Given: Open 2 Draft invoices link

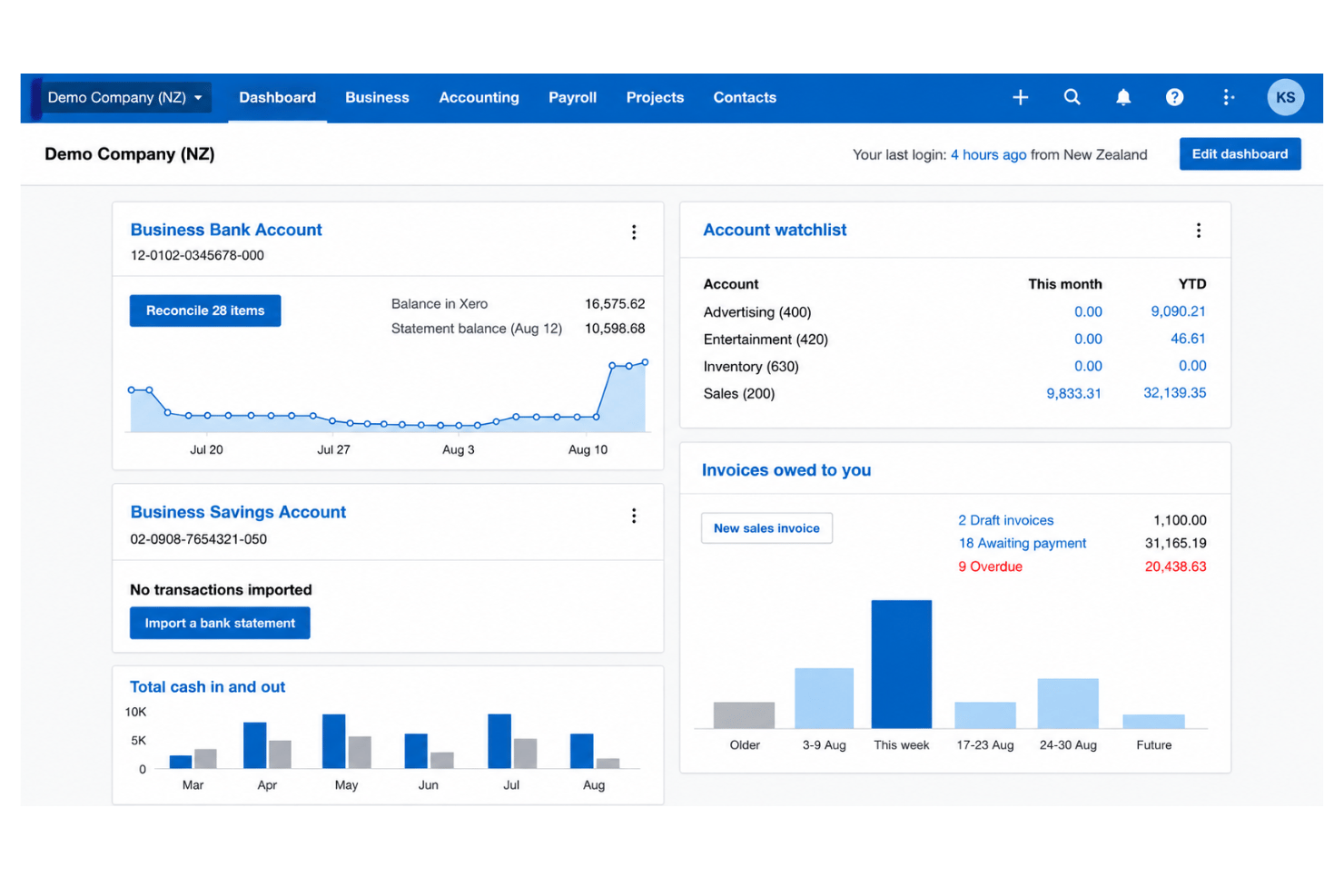Looking at the screenshot, I should (1006, 520).
